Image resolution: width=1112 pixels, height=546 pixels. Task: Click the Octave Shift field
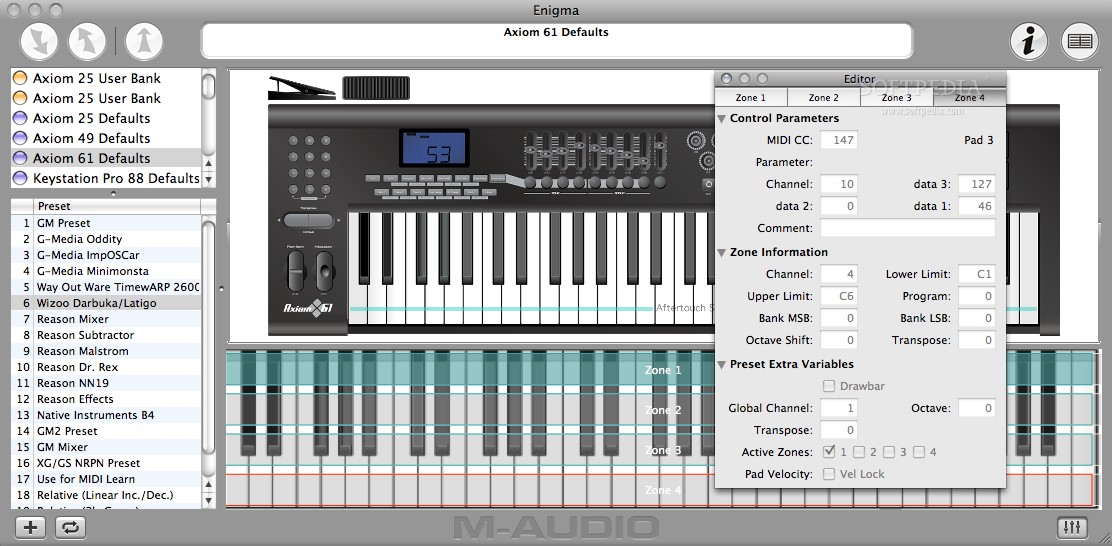[838, 340]
